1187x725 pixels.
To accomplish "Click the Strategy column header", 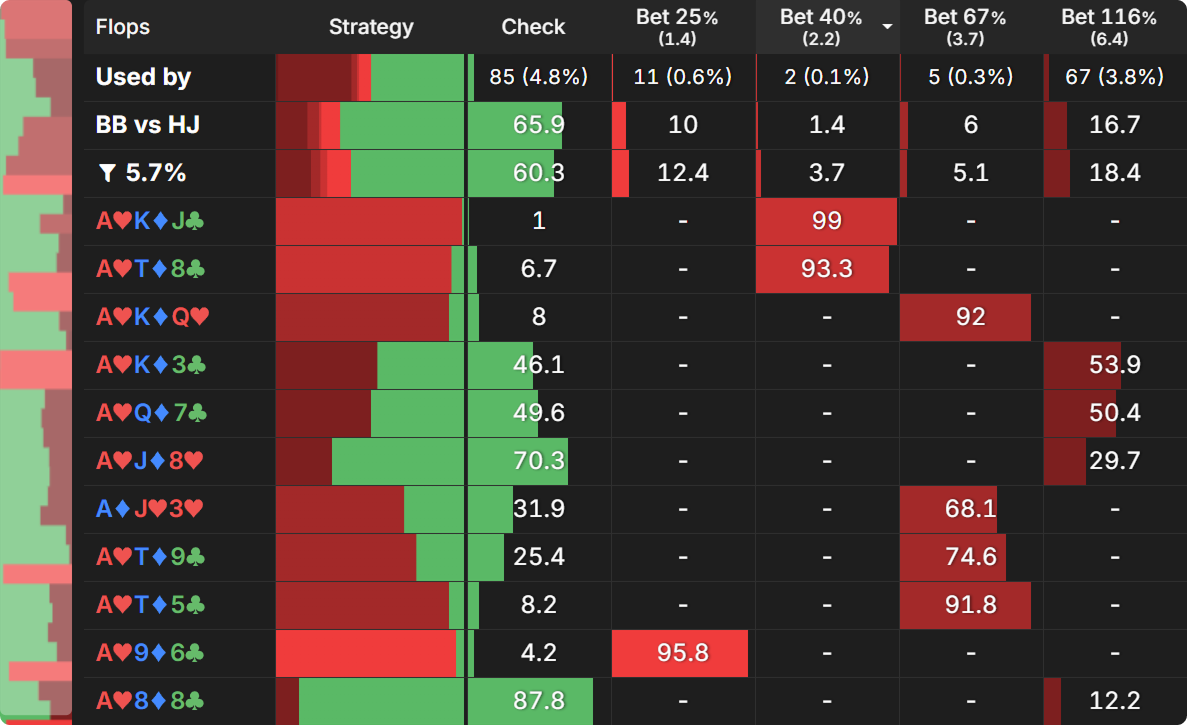I will click(371, 27).
